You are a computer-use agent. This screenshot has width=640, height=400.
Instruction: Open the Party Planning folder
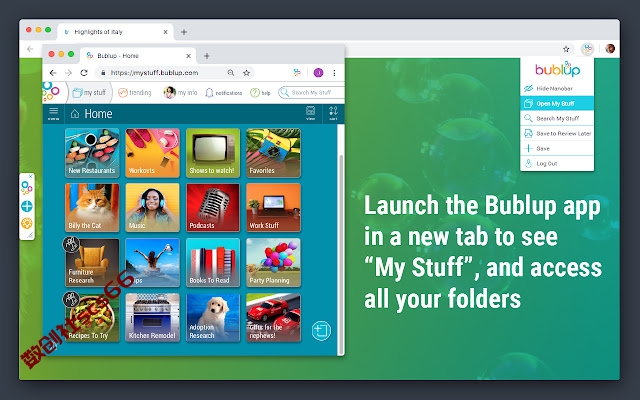coord(273,263)
